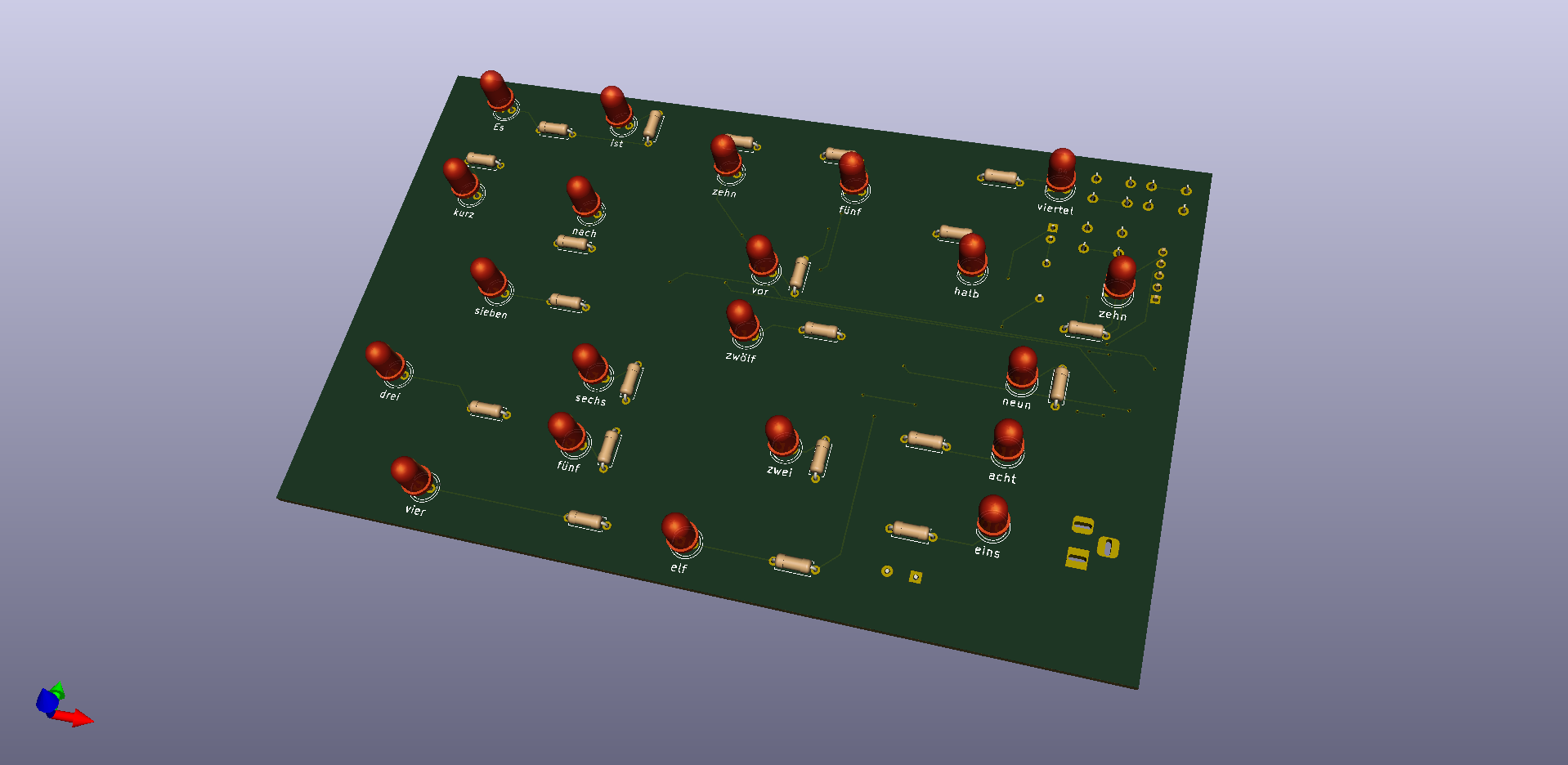Click the square gold pad below the 'eins' resistor
The width and height of the screenshot is (1568, 765).
pos(916,577)
